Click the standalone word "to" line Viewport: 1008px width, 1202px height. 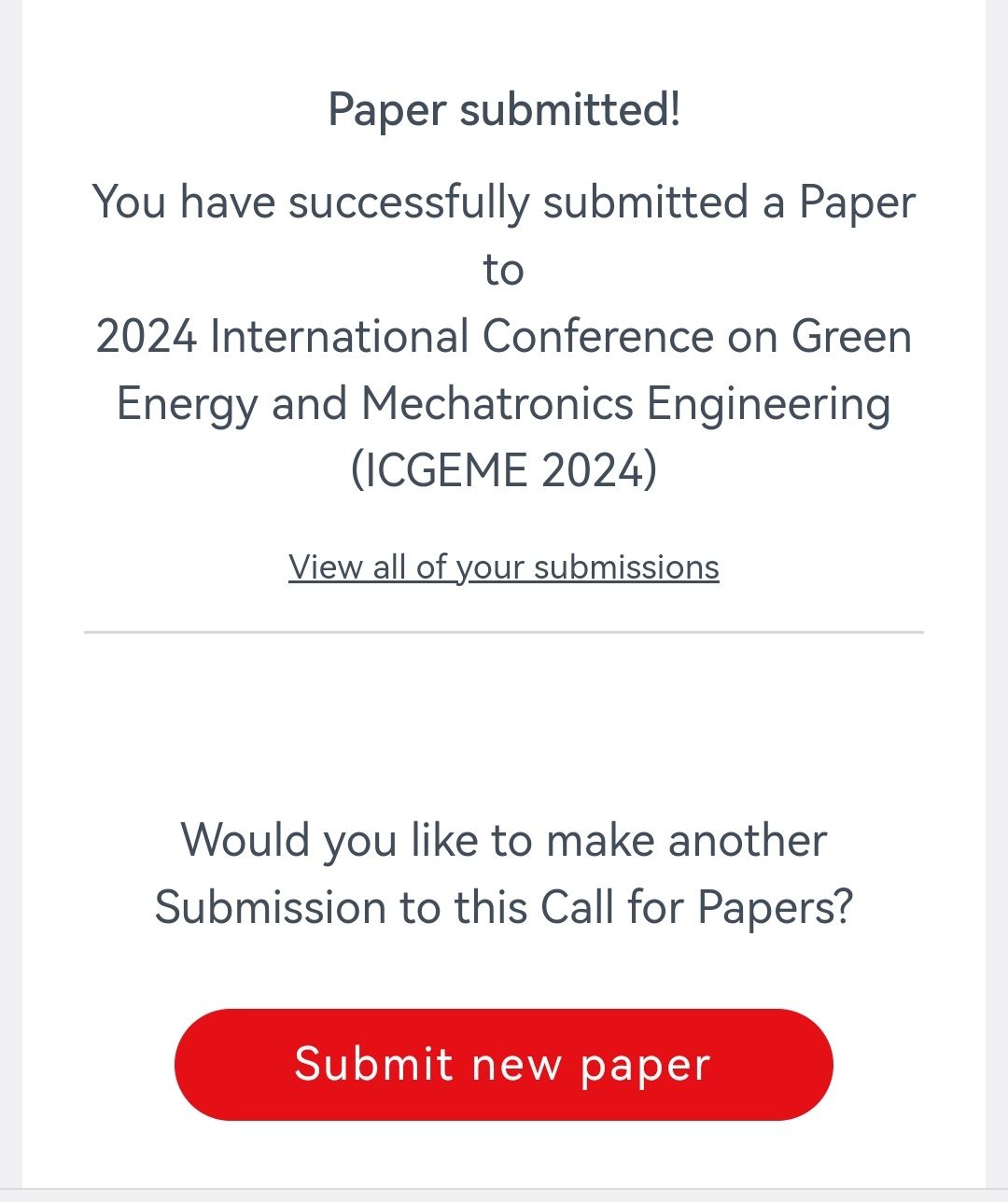click(503, 270)
